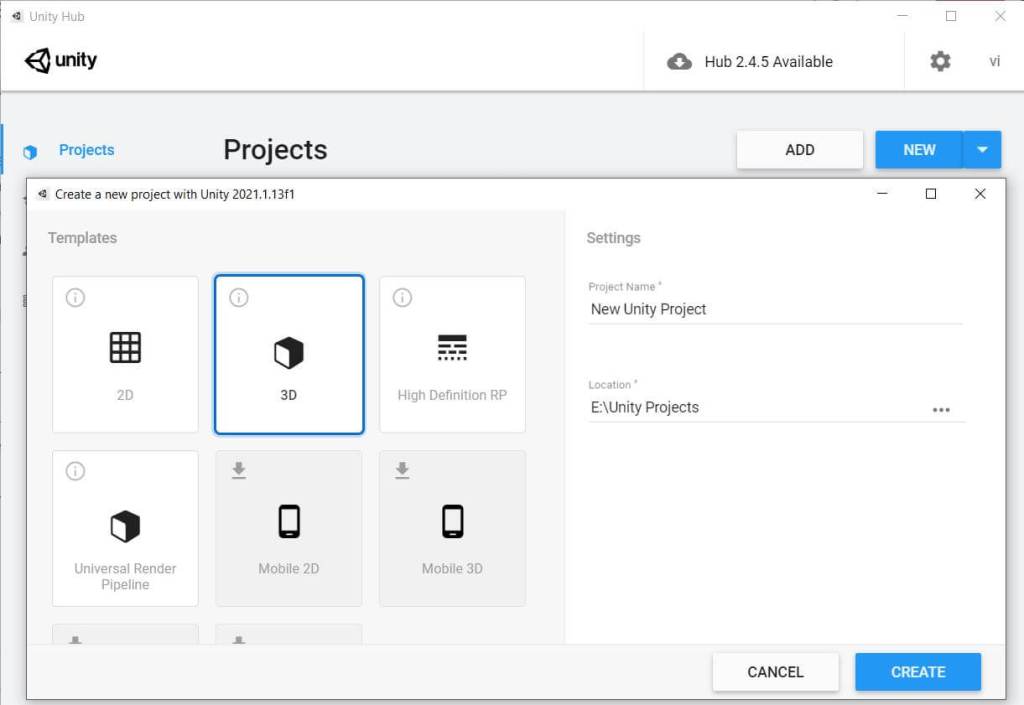Click the ADD project button
The image size is (1024, 705).
(800, 149)
